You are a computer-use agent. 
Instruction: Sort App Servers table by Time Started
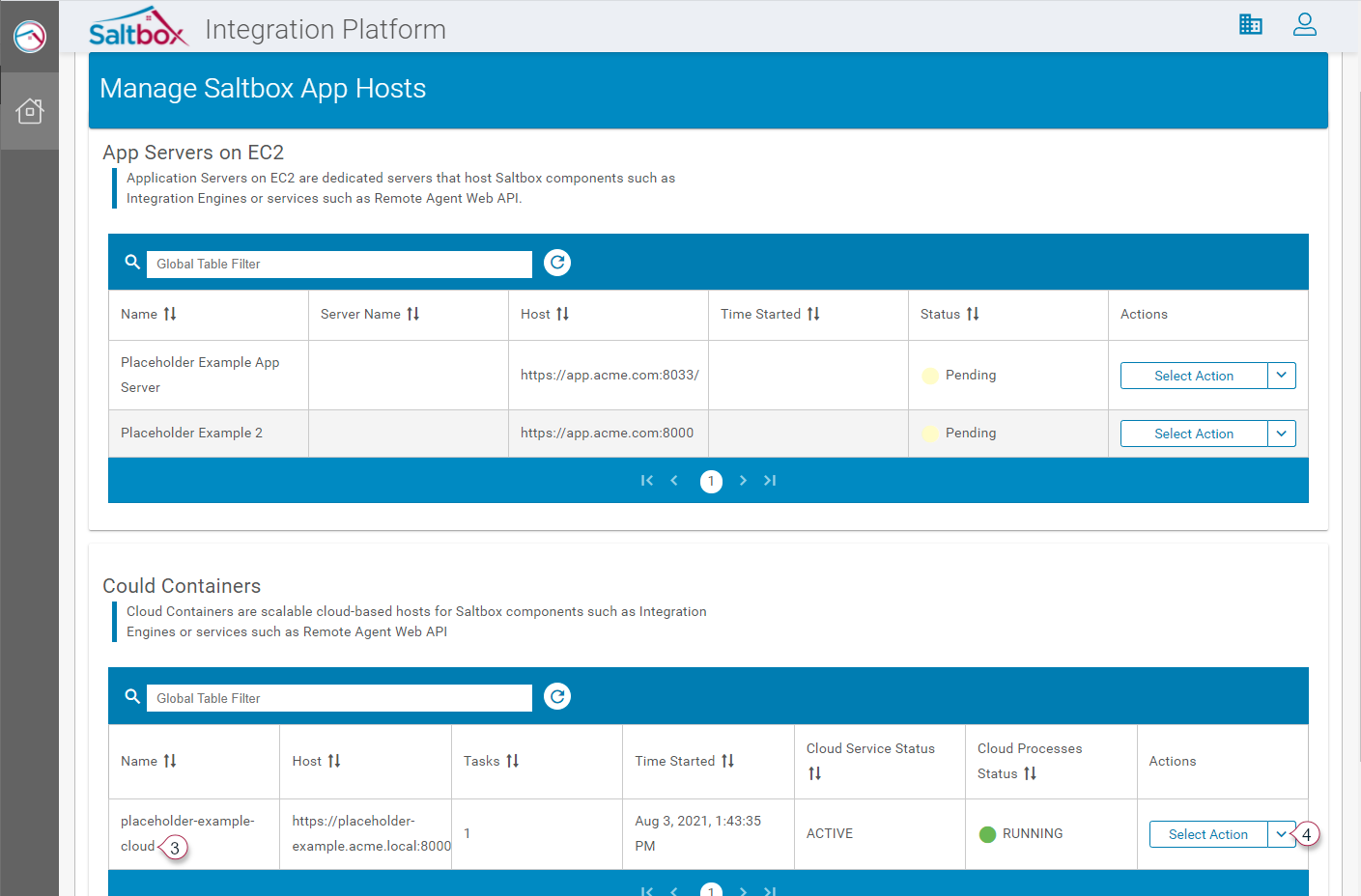pos(813,314)
